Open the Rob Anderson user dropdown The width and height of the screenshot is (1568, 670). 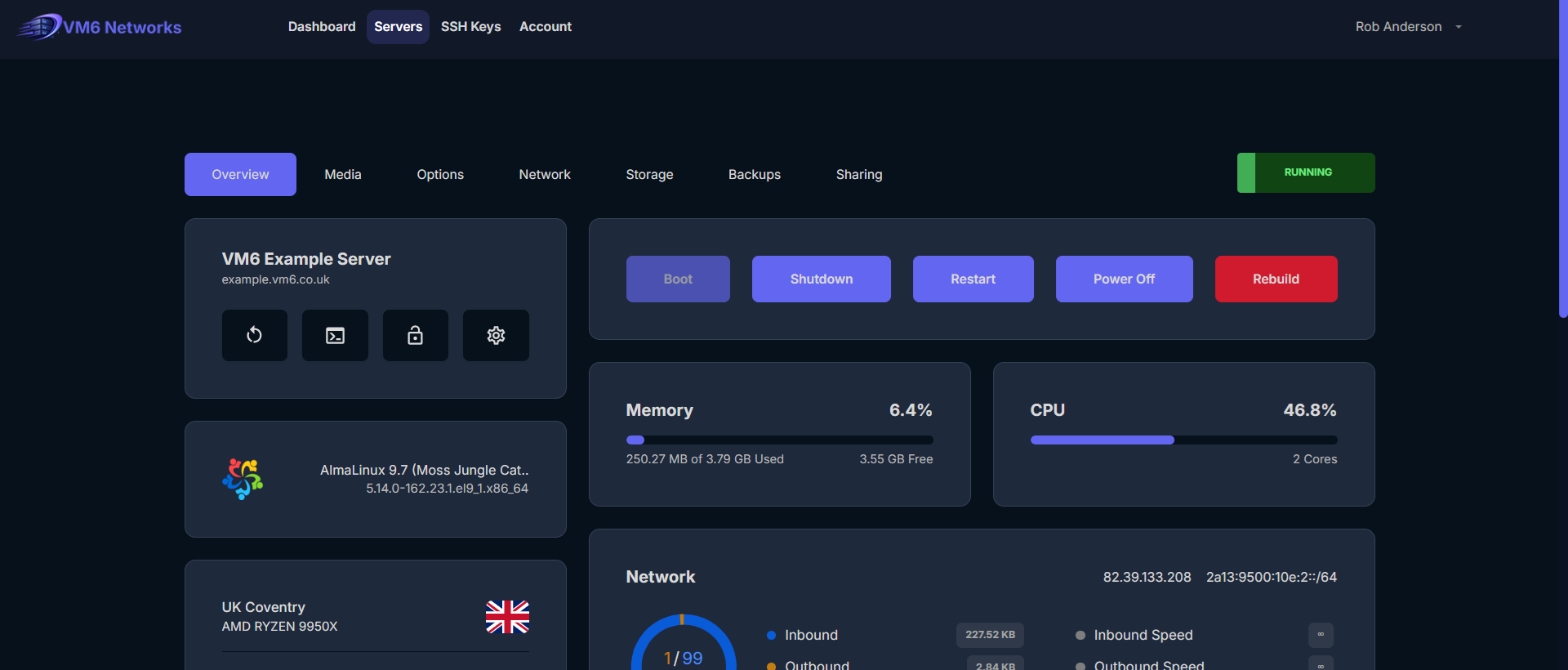coord(1408,27)
